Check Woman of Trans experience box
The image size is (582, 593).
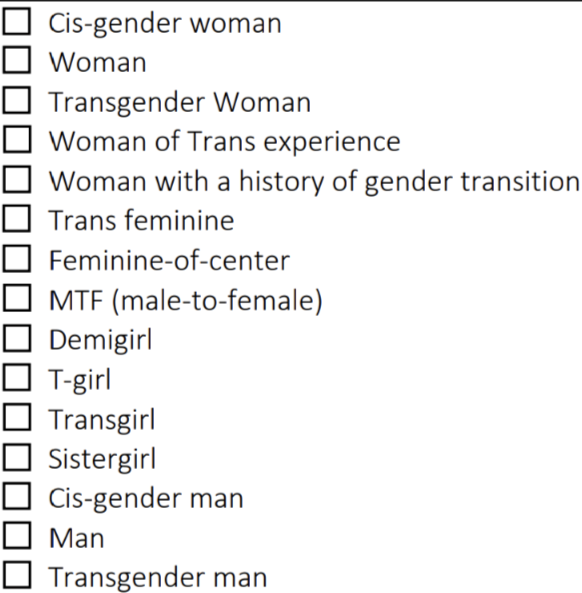click(x=17, y=140)
